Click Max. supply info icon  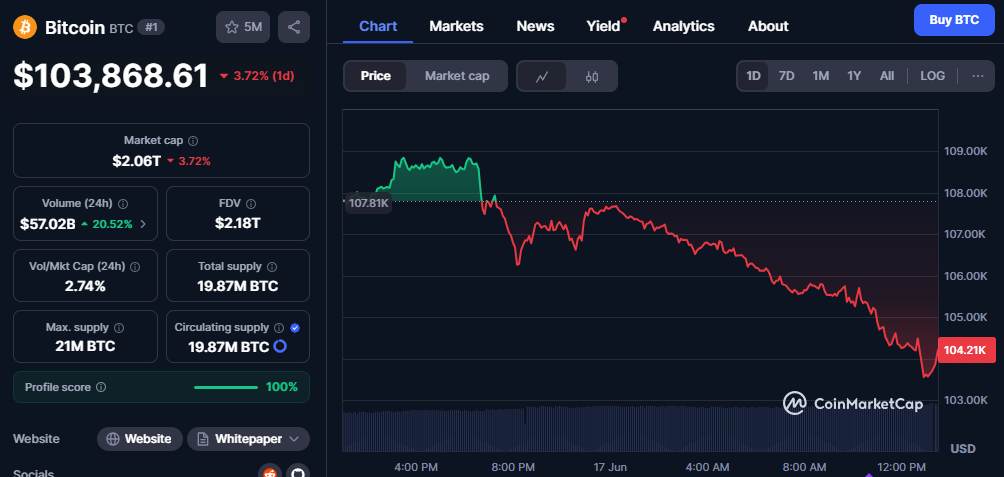point(119,328)
